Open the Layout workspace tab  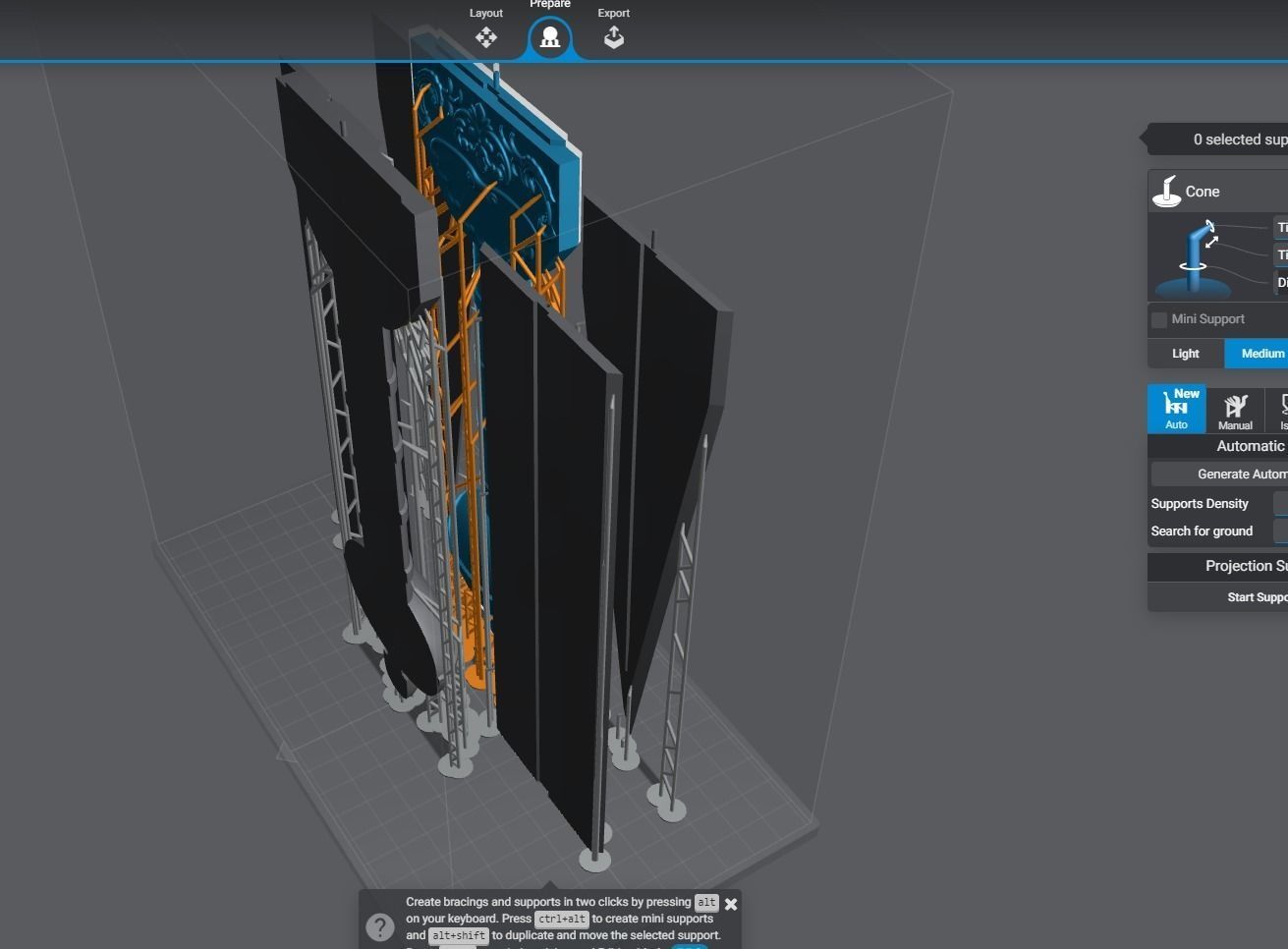coord(485,28)
